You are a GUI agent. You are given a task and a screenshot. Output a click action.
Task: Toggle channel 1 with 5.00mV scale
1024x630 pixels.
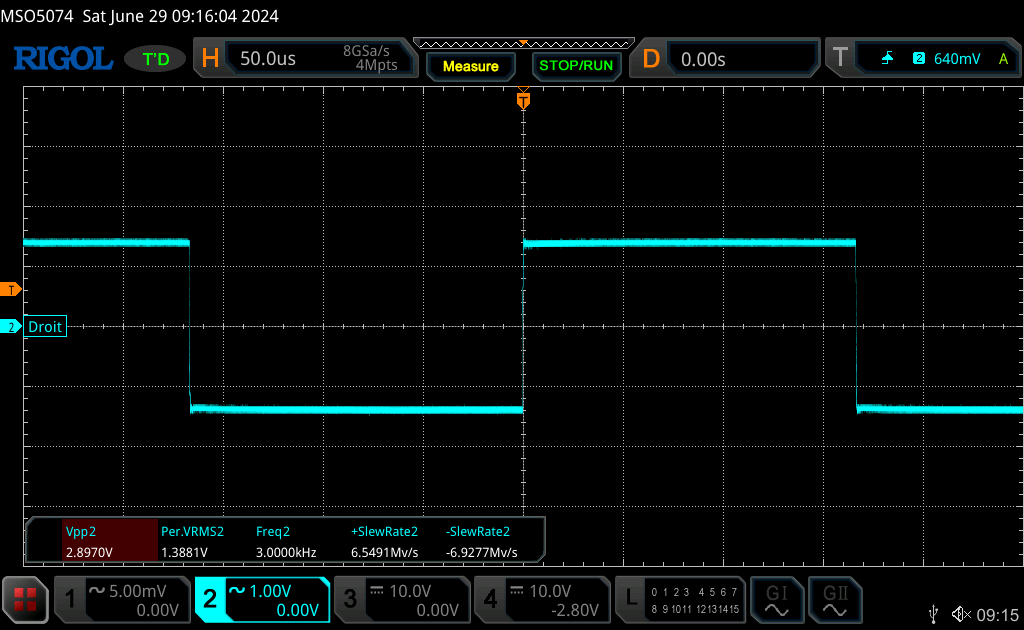pyautogui.click(x=121, y=599)
